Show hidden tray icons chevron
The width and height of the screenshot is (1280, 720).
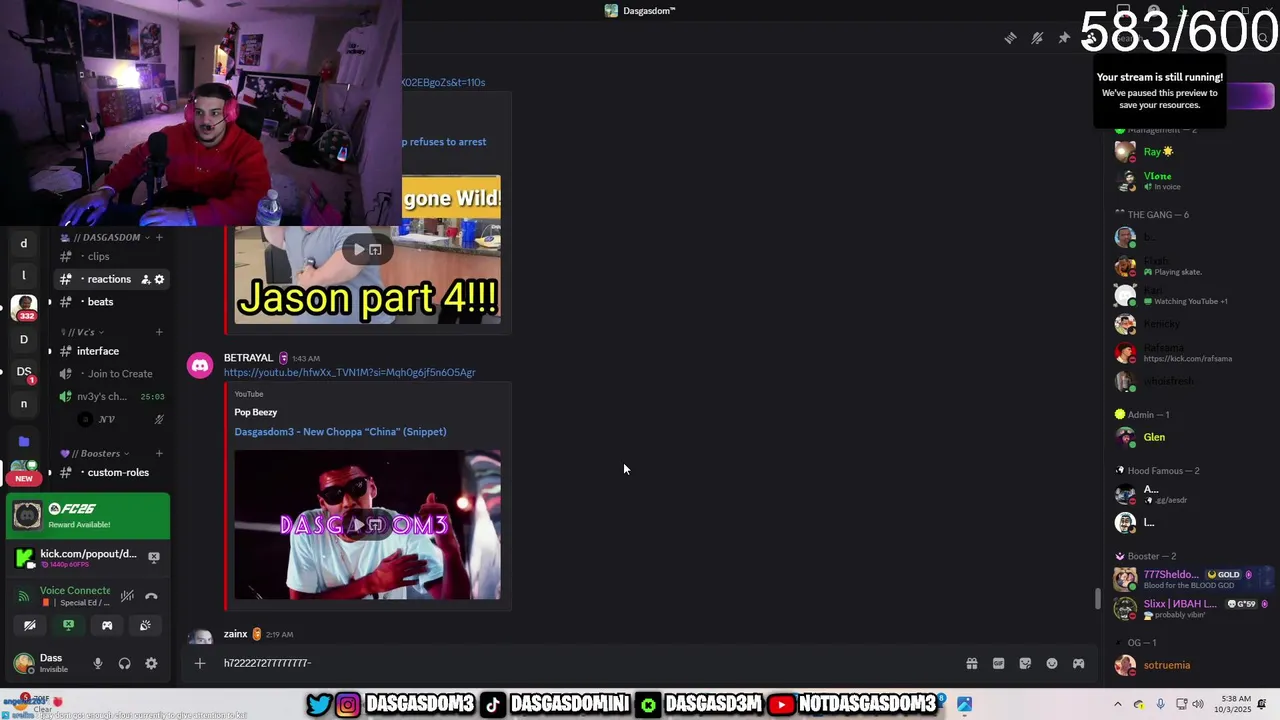point(1118,704)
